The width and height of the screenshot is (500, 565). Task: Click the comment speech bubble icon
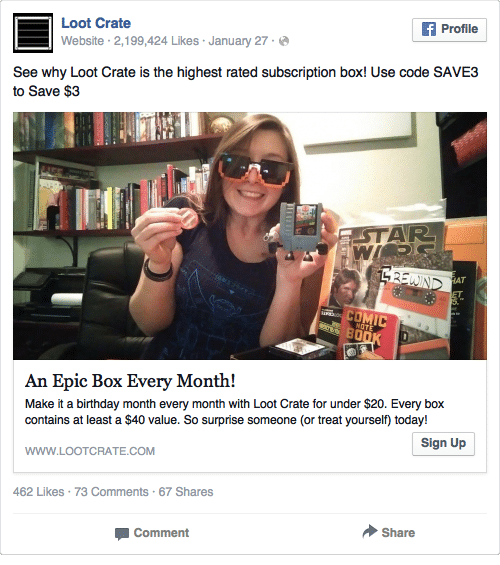coord(122,534)
